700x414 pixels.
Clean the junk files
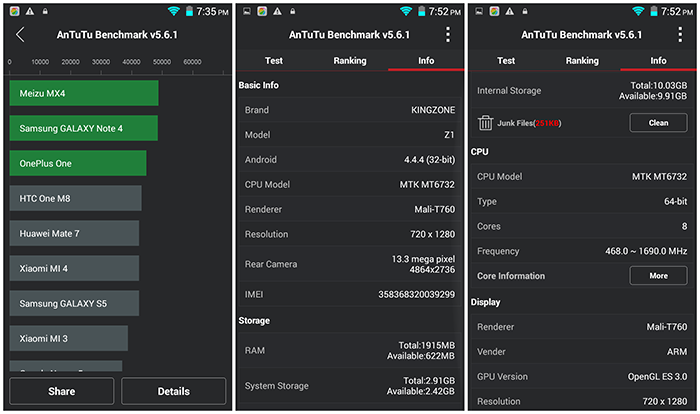[x=658, y=123]
